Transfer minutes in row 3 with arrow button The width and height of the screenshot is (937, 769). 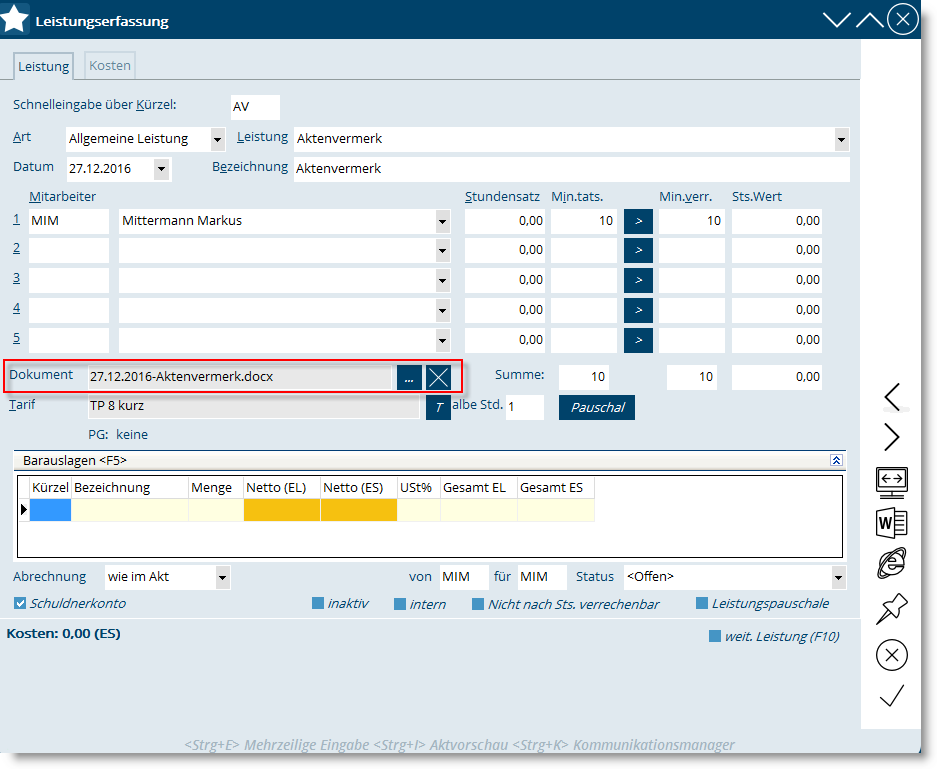pyautogui.click(x=638, y=280)
